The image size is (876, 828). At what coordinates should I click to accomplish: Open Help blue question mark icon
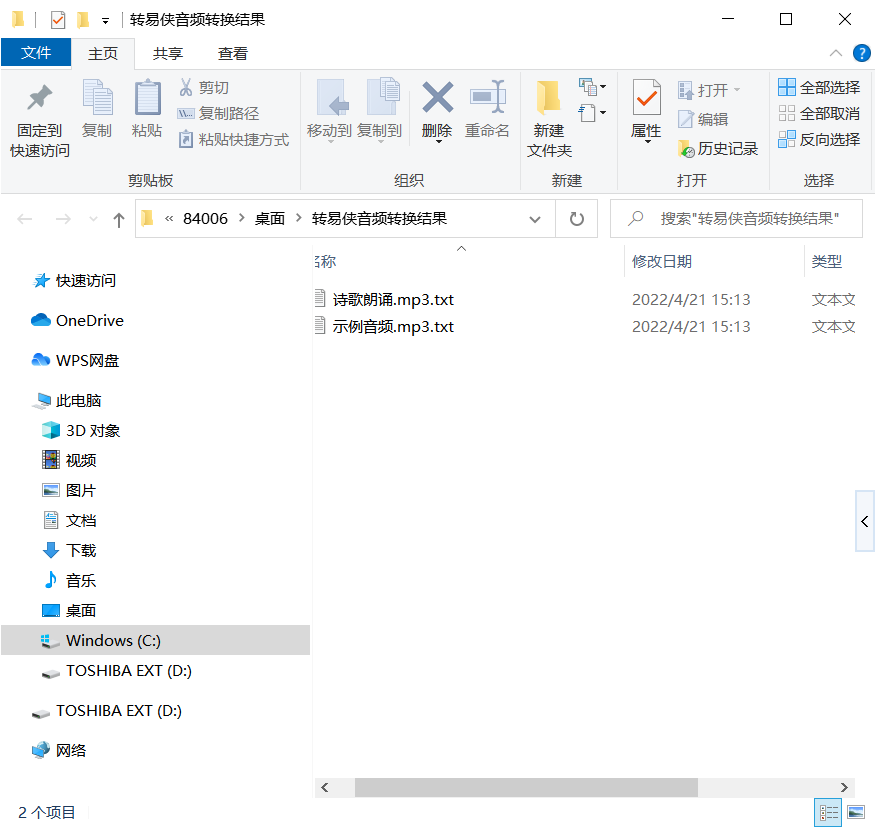[x=861, y=53]
